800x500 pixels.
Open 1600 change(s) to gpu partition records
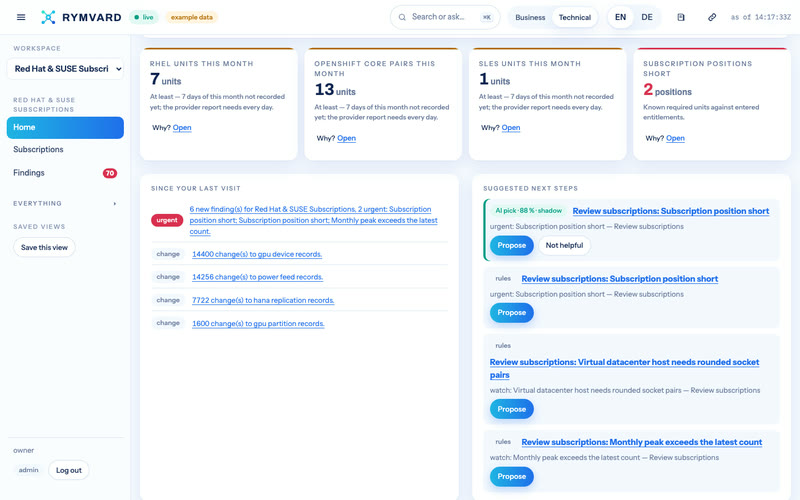coord(258,323)
